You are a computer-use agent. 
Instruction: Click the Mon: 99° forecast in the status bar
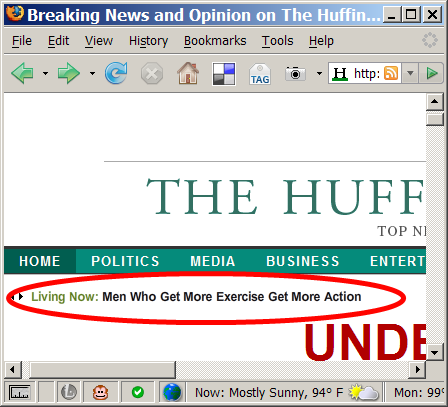point(419,393)
